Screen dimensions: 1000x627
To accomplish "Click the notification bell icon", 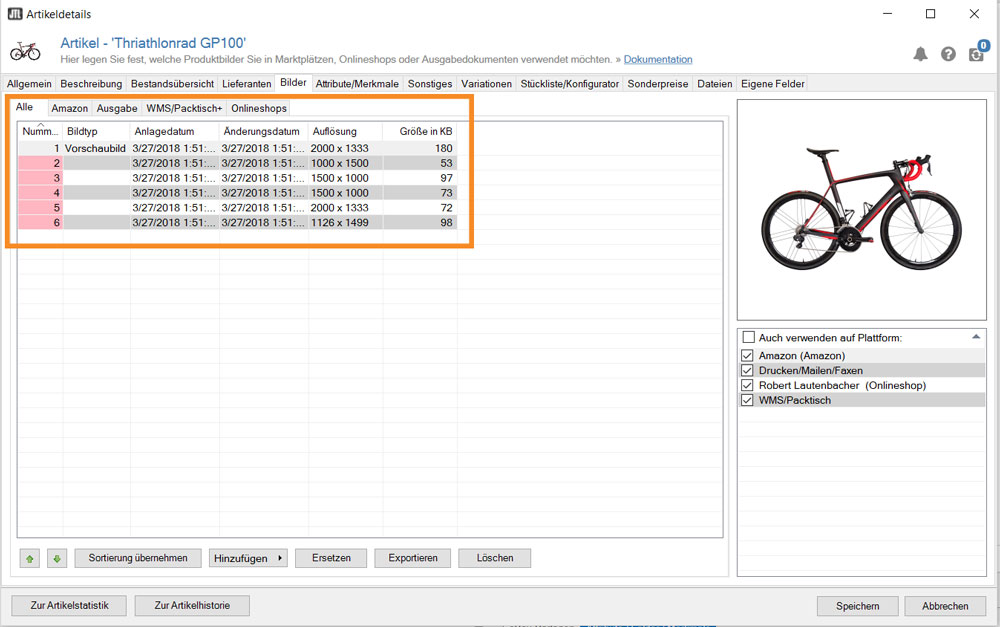I will pos(920,54).
